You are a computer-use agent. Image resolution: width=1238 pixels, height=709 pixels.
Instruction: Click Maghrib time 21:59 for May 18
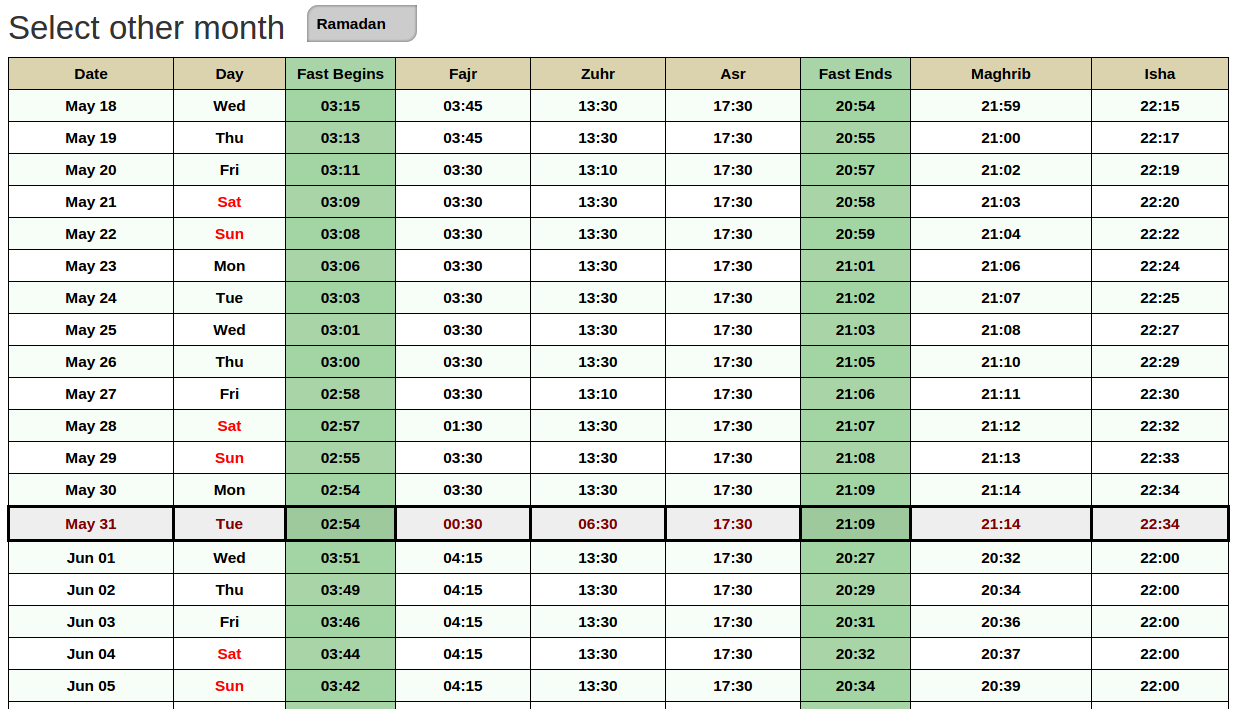click(x=1000, y=106)
